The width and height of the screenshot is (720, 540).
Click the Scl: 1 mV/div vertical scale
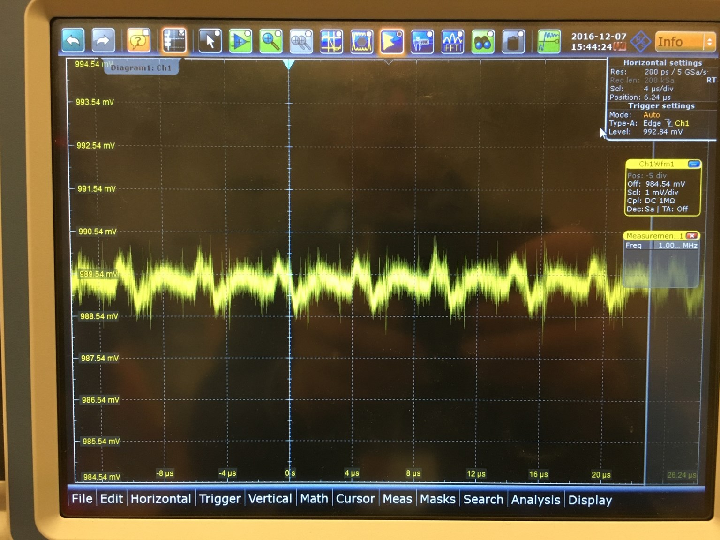tap(652, 192)
